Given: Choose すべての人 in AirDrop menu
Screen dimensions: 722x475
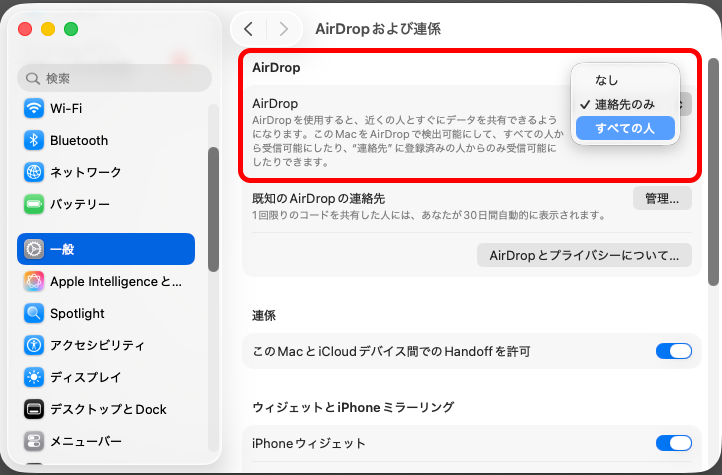Looking at the screenshot, I should point(625,128).
